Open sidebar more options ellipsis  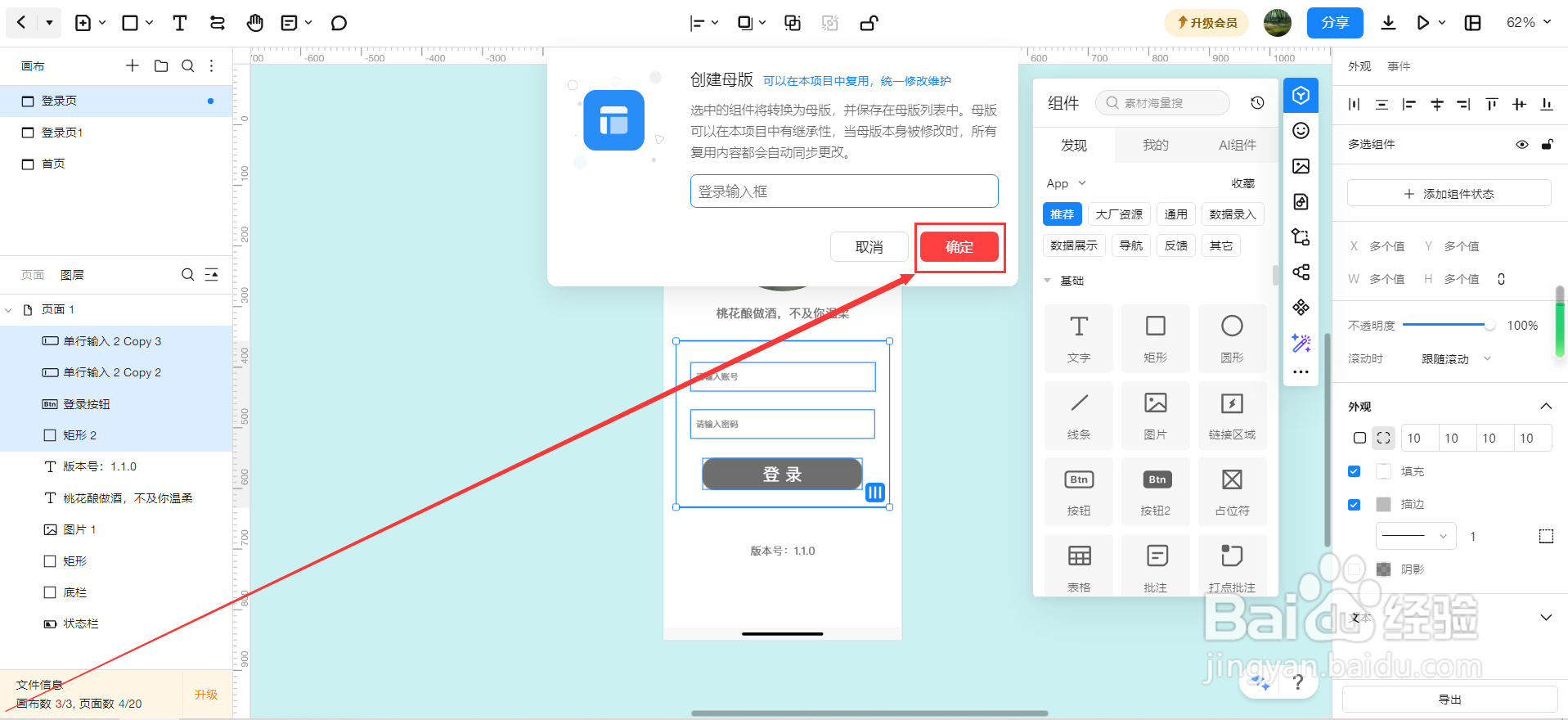(x=1301, y=372)
